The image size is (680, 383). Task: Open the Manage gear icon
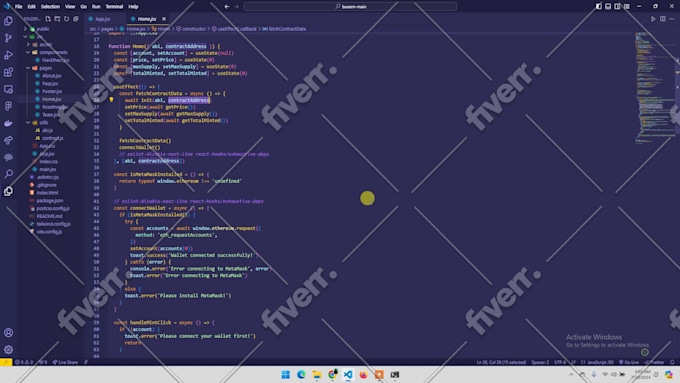pyautogui.click(x=8, y=350)
